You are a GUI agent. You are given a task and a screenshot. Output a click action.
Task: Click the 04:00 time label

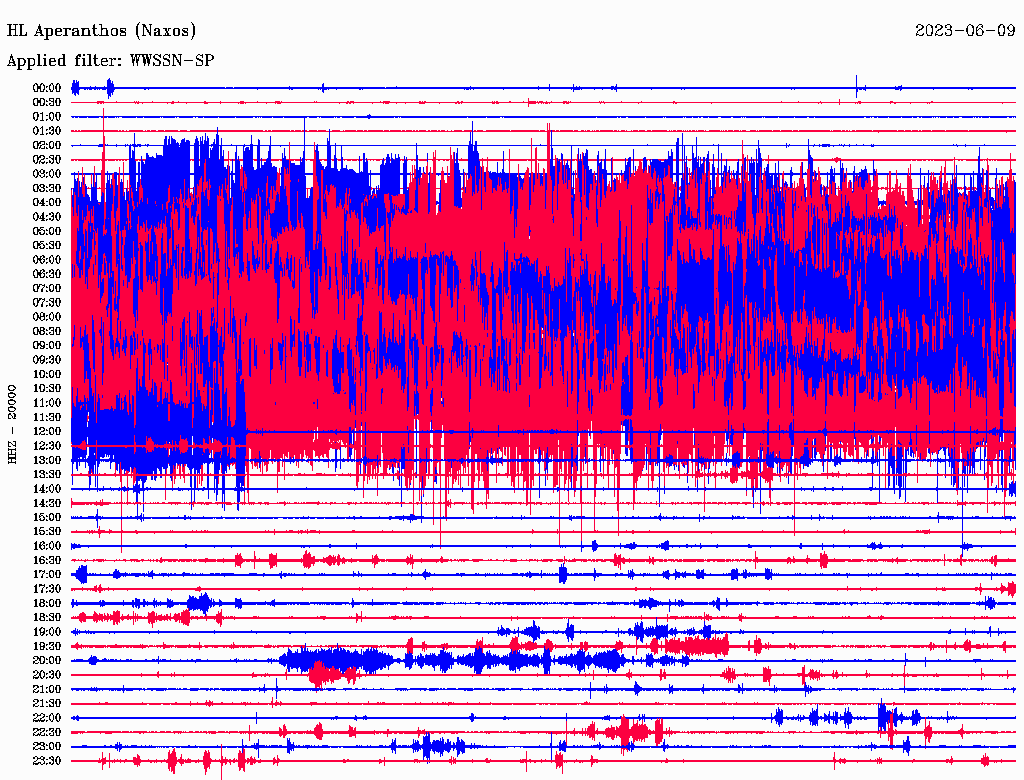click(47, 203)
